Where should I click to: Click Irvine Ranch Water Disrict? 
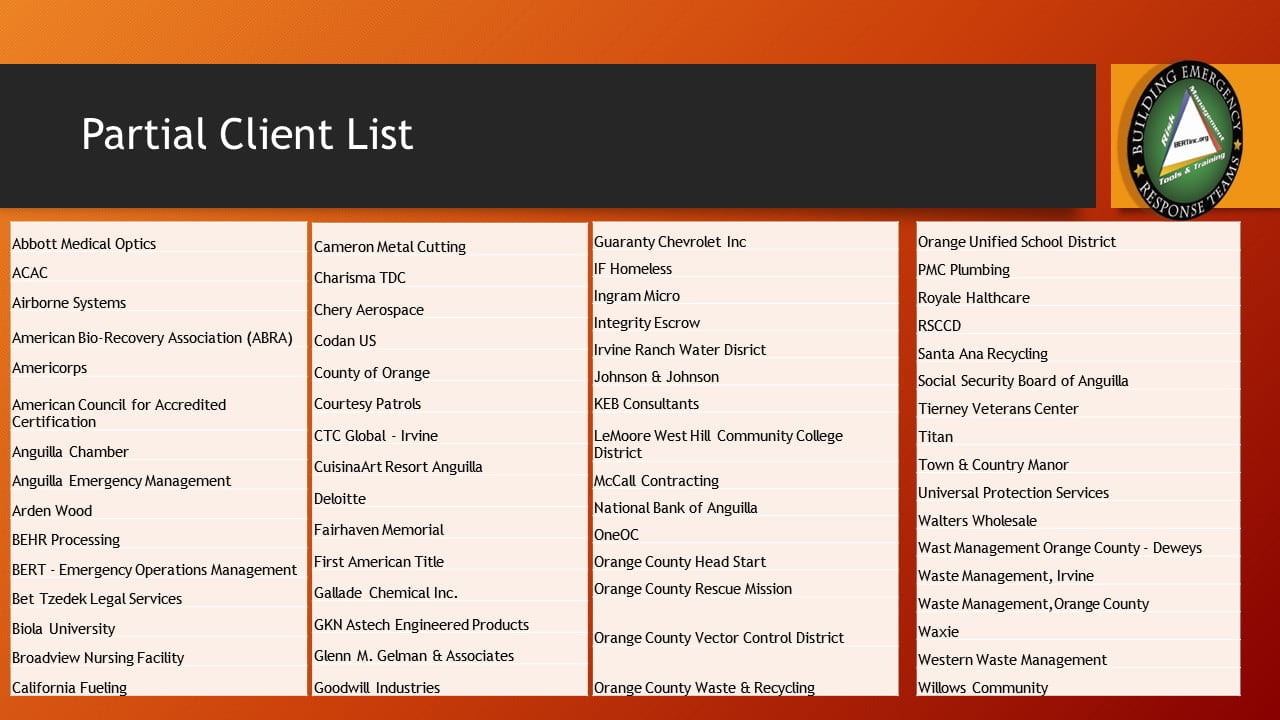(680, 350)
